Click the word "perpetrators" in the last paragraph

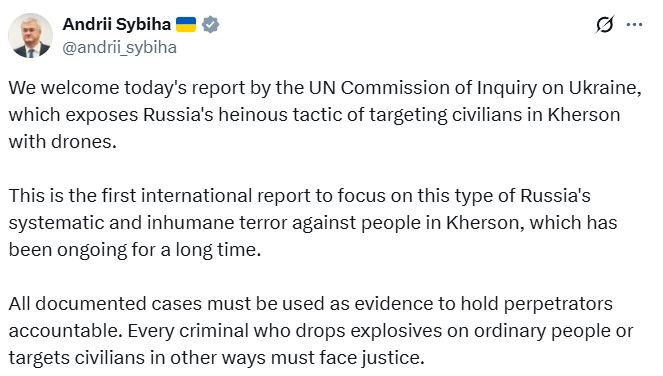point(558,304)
